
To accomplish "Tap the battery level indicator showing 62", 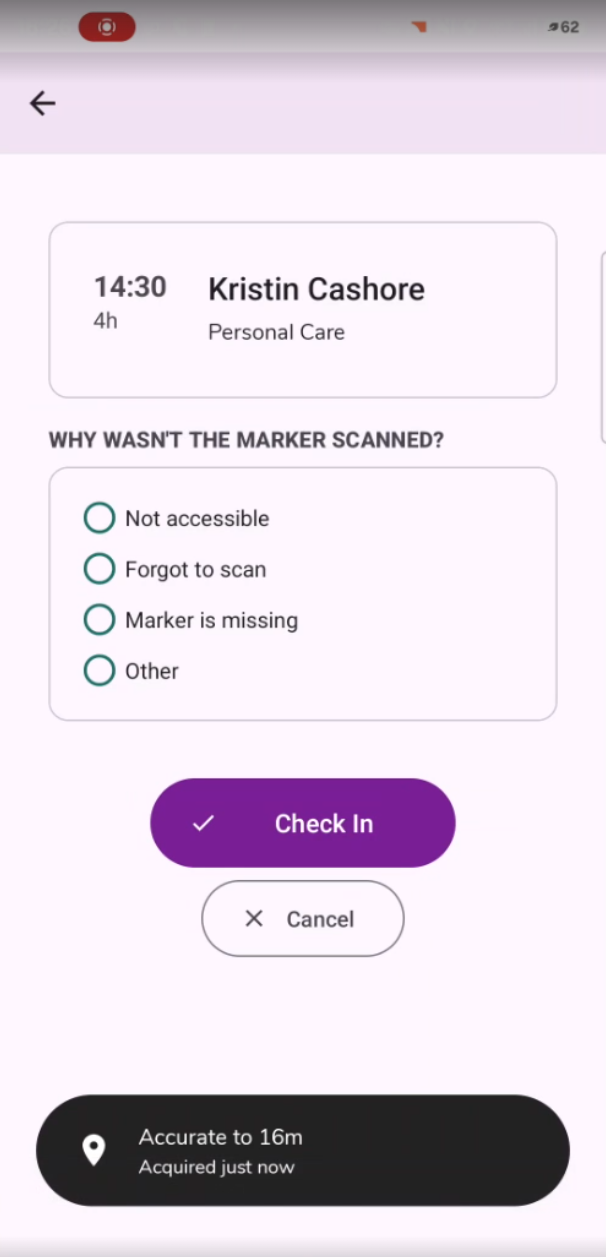I will tap(564, 27).
